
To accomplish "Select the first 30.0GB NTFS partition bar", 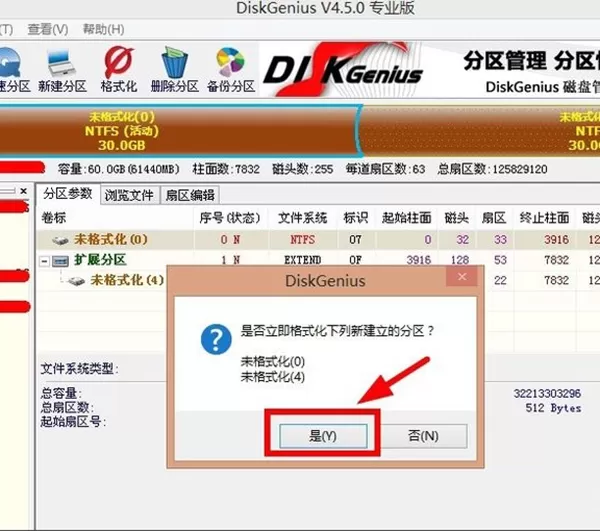I will tap(178, 131).
